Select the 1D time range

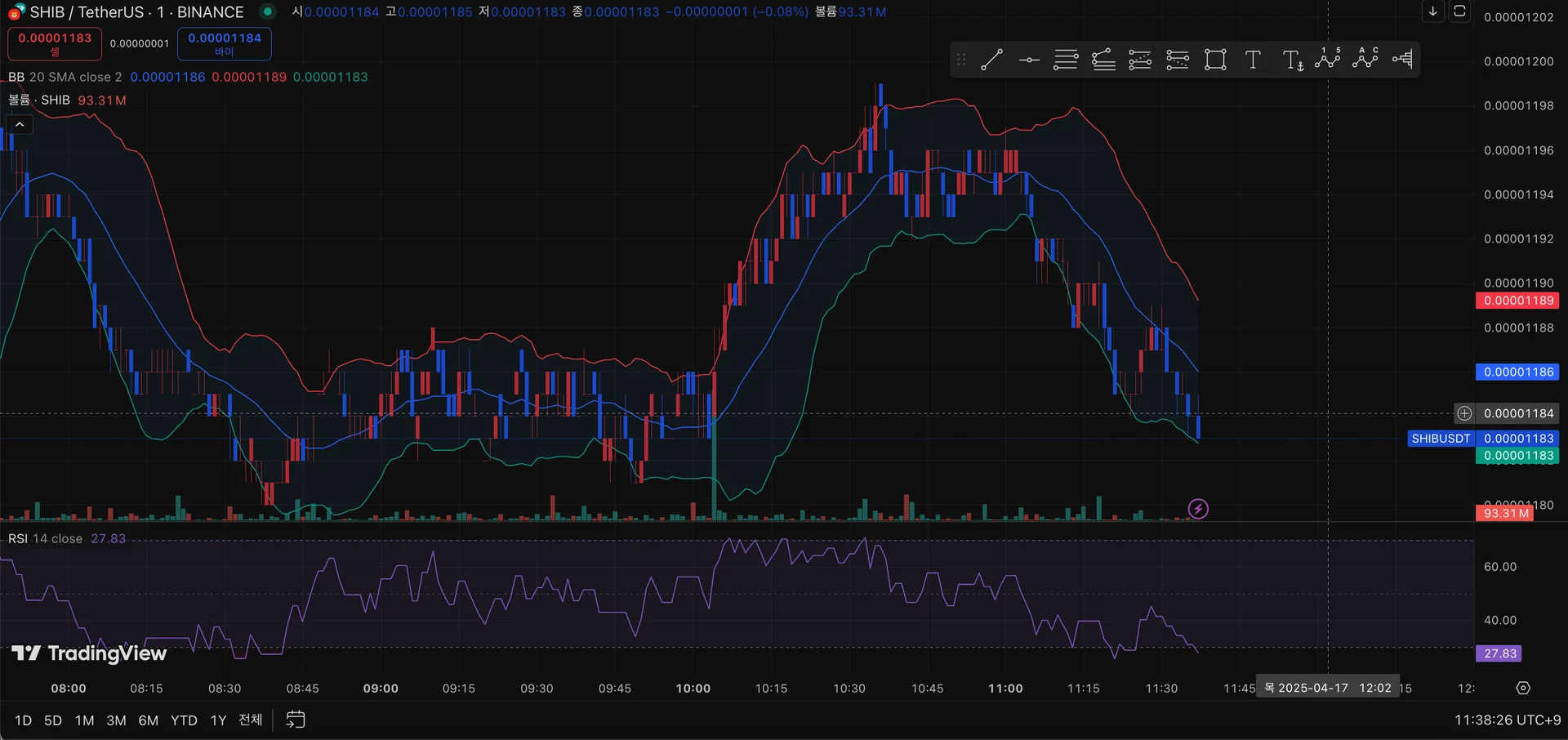pyautogui.click(x=23, y=720)
